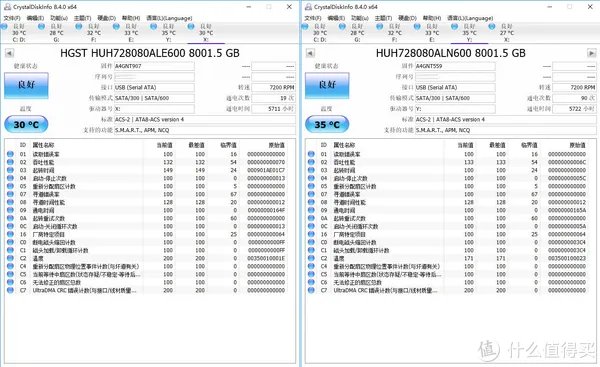Click 良好 health status button in left window
This screenshot has height=367, width=600.
[x=26, y=85]
